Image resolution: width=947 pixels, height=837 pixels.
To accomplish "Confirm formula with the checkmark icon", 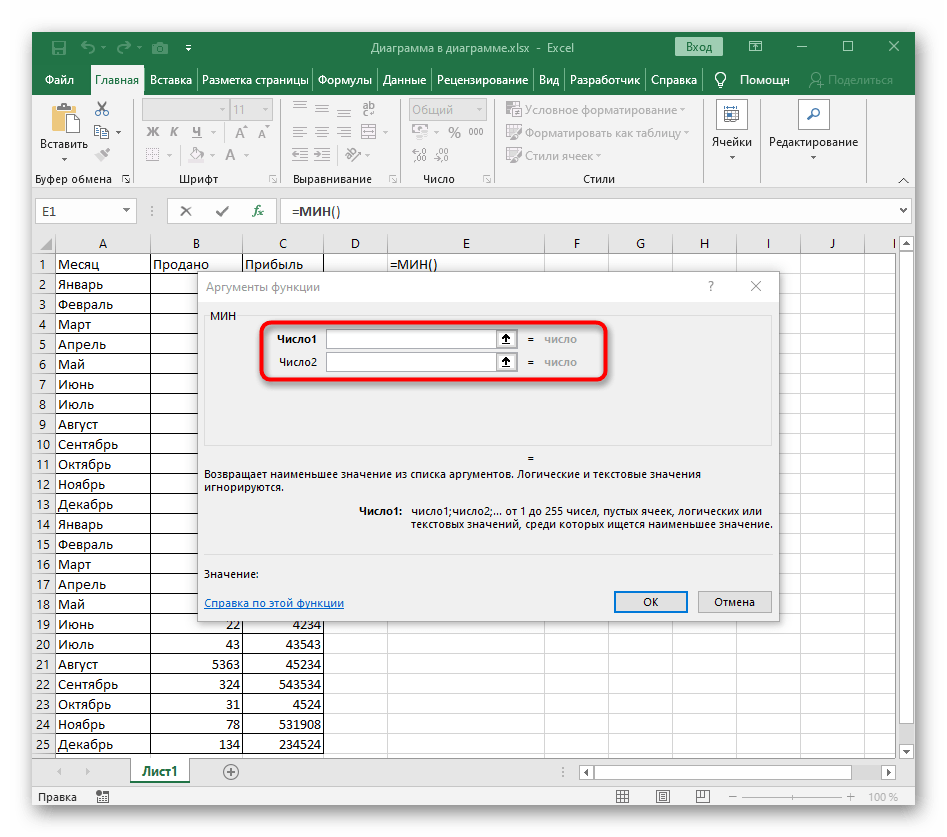I will click(222, 211).
